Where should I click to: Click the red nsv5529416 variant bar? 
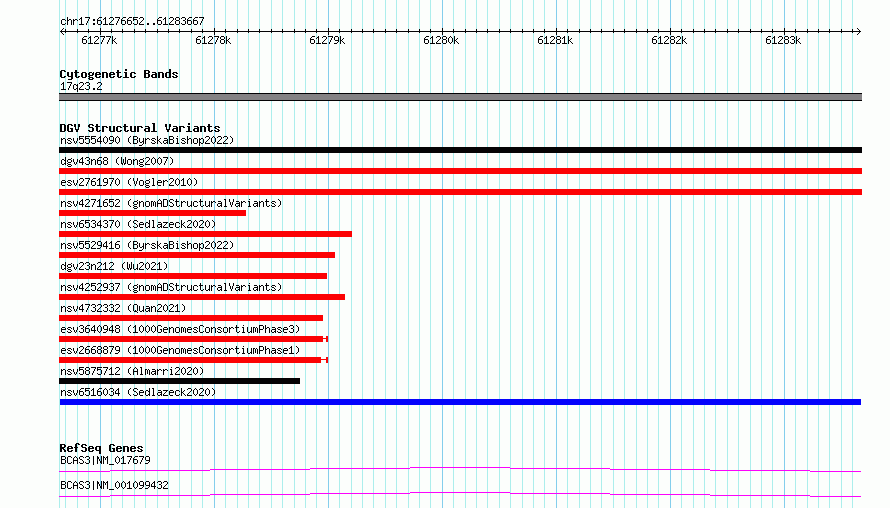click(197, 255)
